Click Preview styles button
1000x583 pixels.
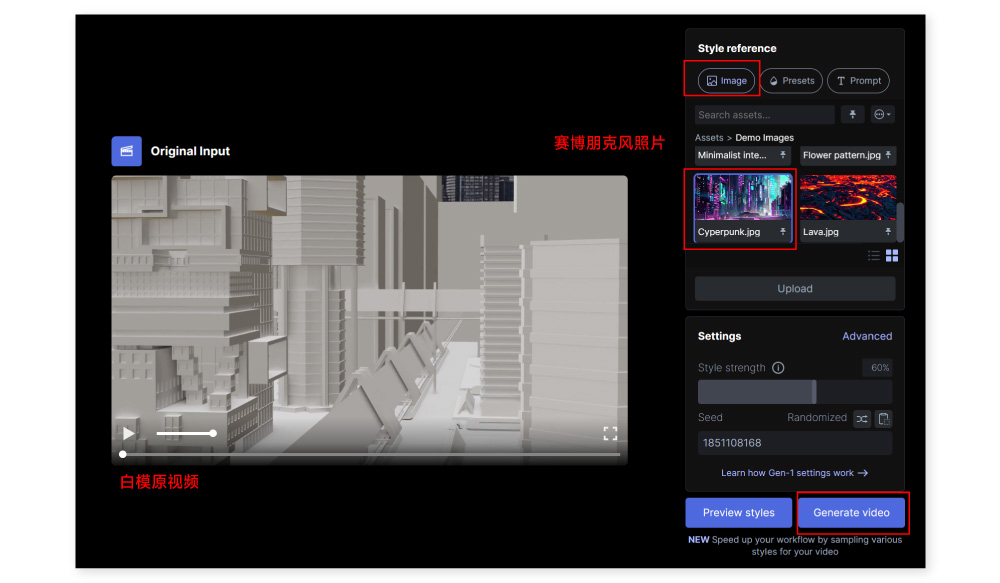coord(739,513)
